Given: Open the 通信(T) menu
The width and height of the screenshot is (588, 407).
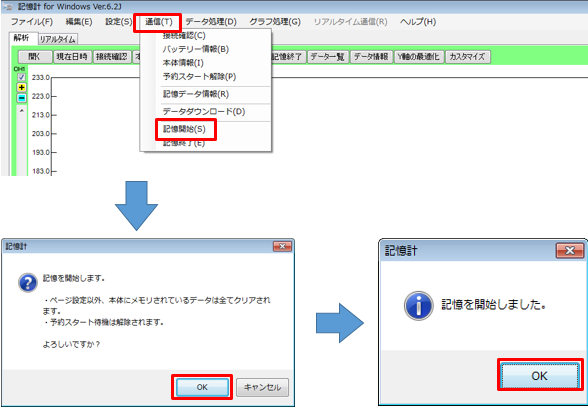Looking at the screenshot, I should point(159,22).
